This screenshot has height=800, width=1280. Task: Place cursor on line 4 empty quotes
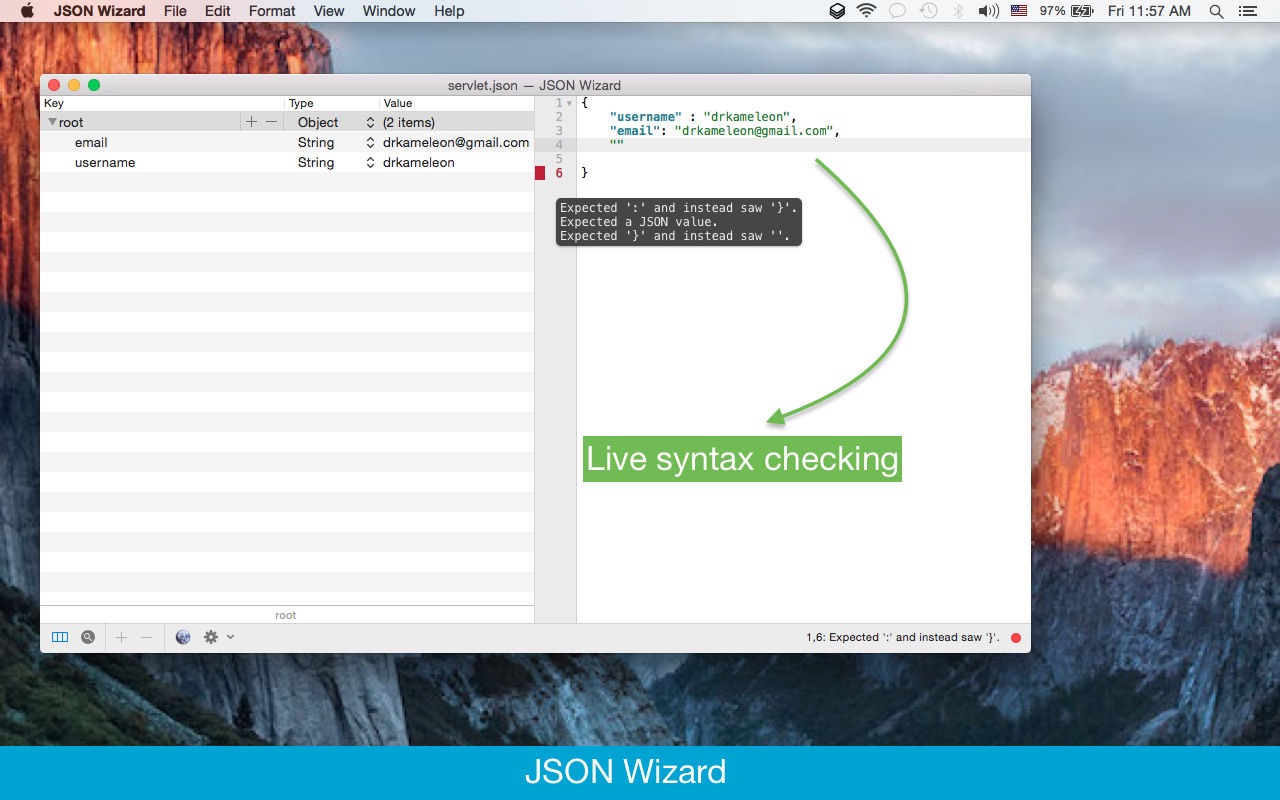pyautogui.click(x=616, y=145)
